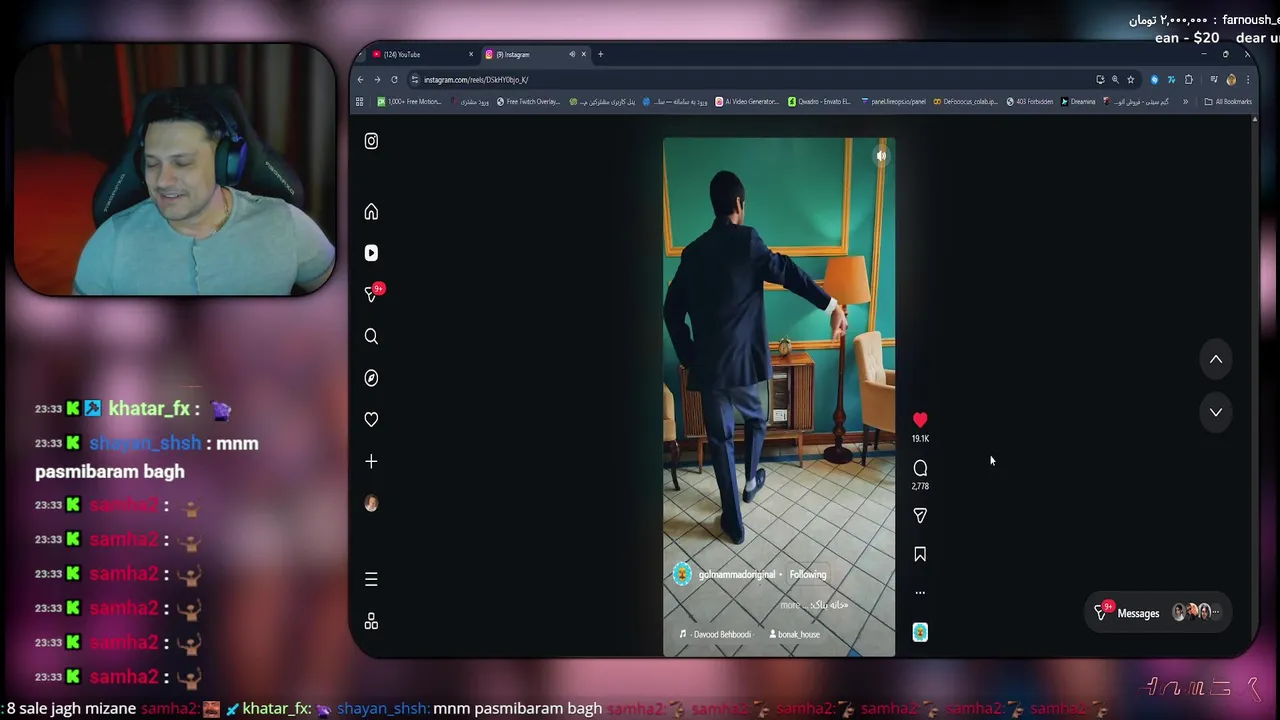Go back in the browser
The image size is (1280, 720).
[361, 80]
